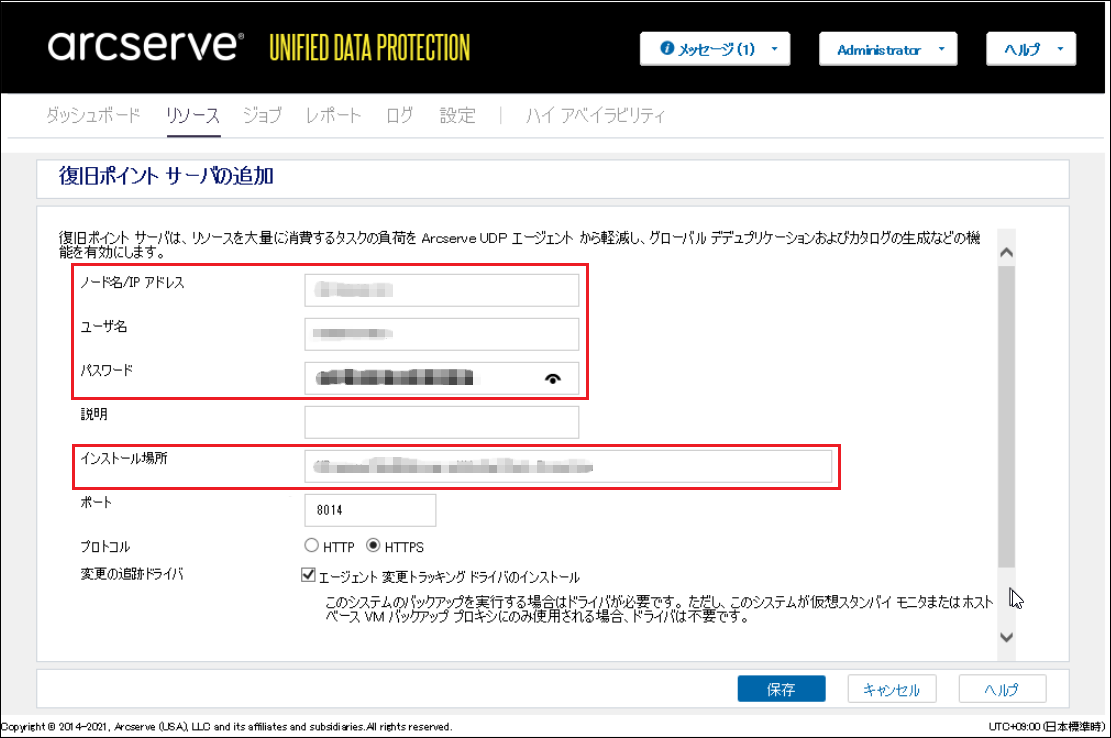The height and width of the screenshot is (738, 1111).
Task: Click the プロトコル label
Action: (x=105, y=546)
